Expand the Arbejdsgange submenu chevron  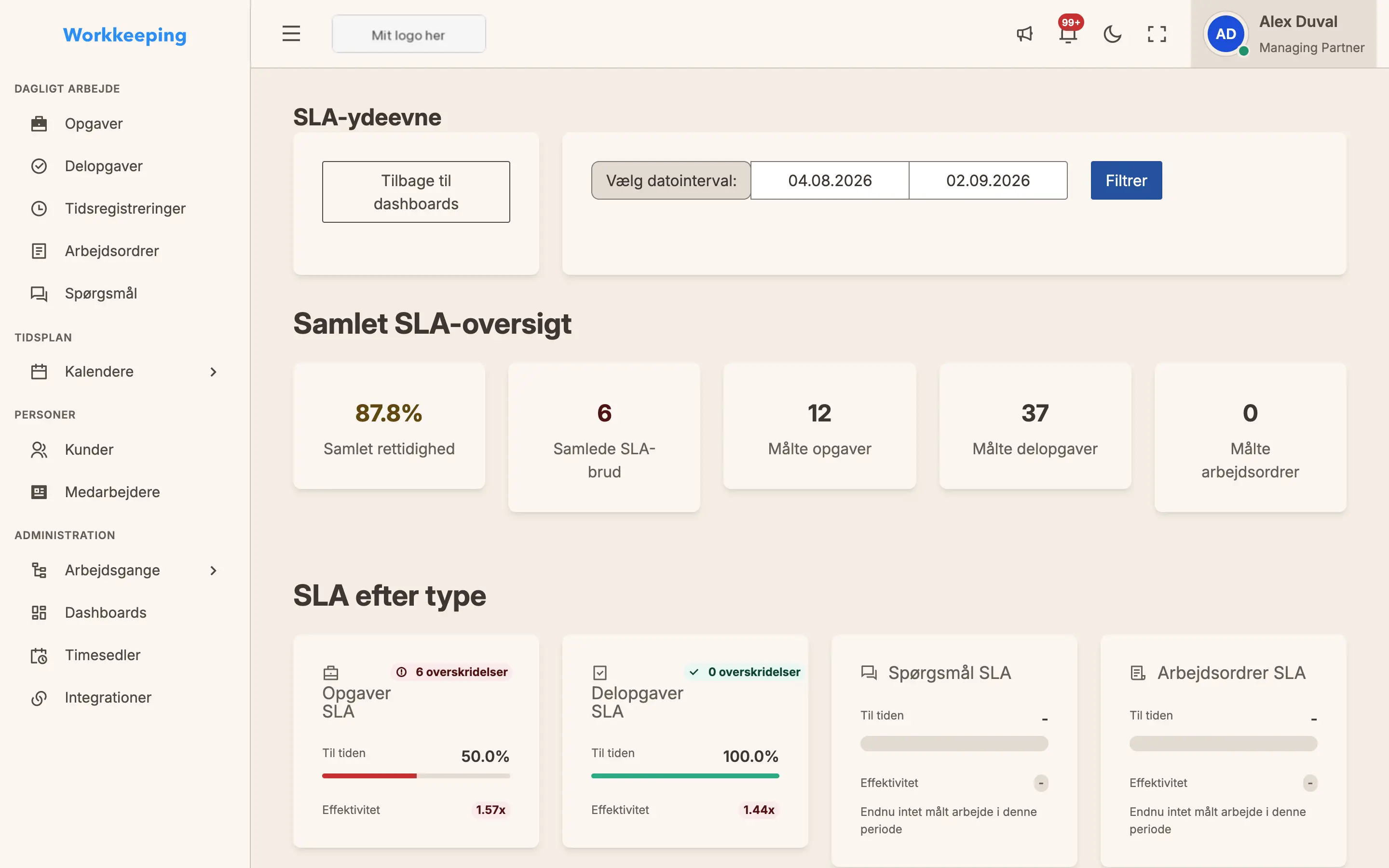click(214, 570)
